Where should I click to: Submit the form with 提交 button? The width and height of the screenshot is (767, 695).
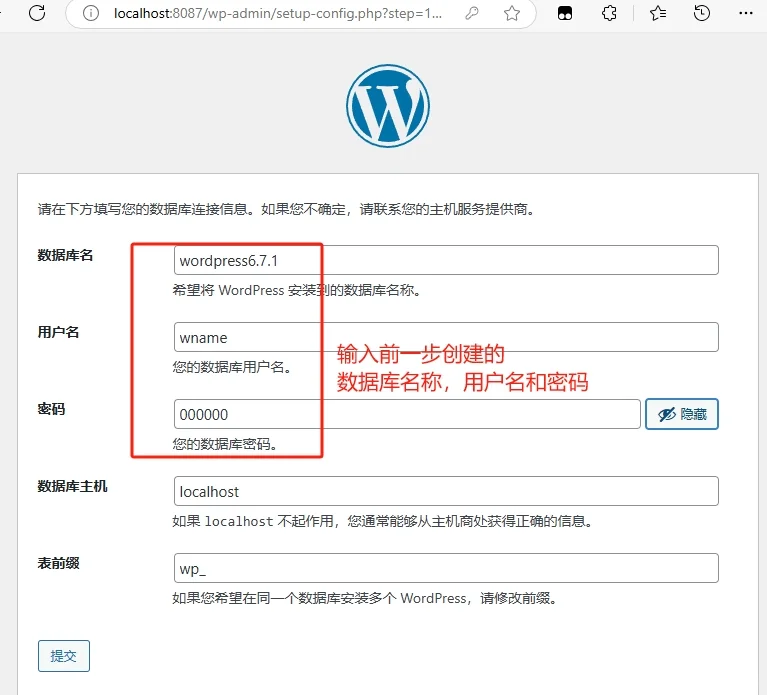tap(64, 656)
